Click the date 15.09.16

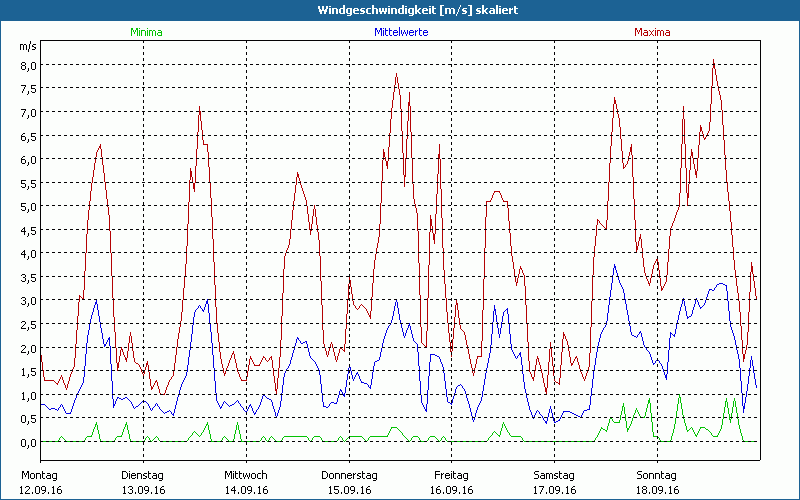click(x=349, y=490)
